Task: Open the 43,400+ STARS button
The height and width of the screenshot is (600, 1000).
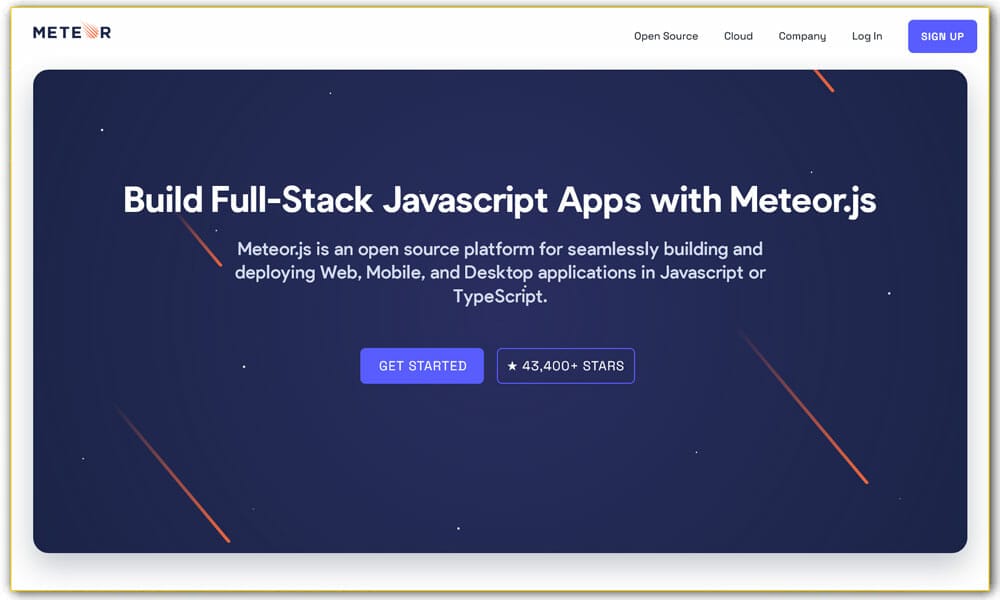Action: point(566,366)
